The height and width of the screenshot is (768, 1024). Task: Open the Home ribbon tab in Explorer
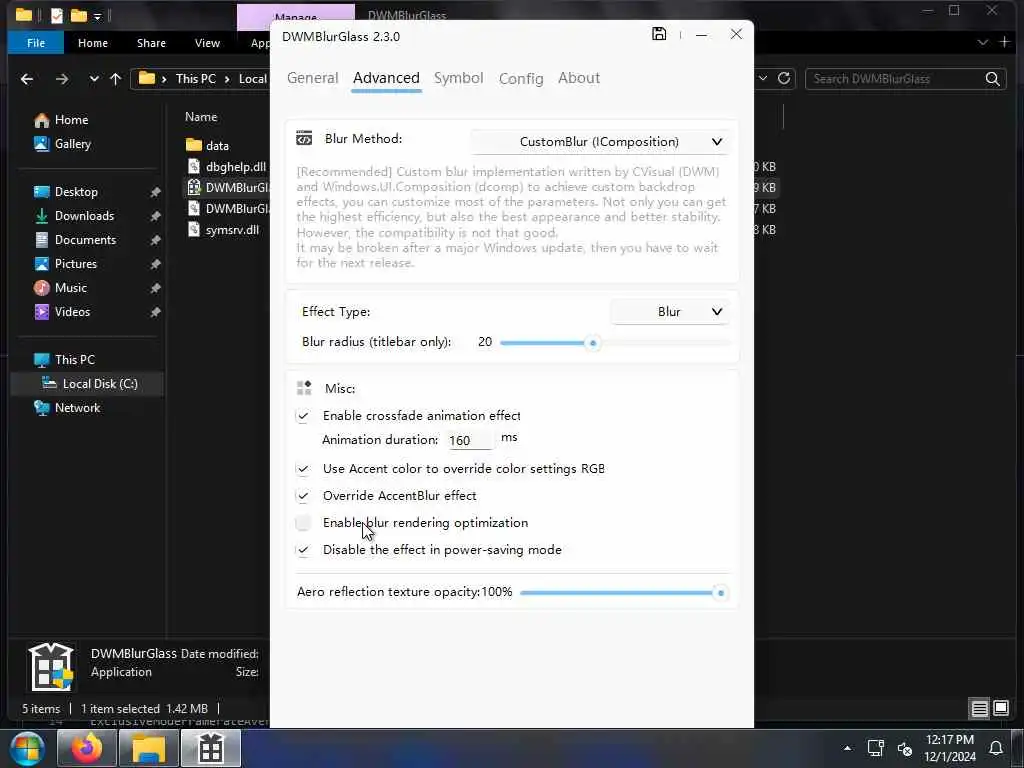tap(93, 43)
